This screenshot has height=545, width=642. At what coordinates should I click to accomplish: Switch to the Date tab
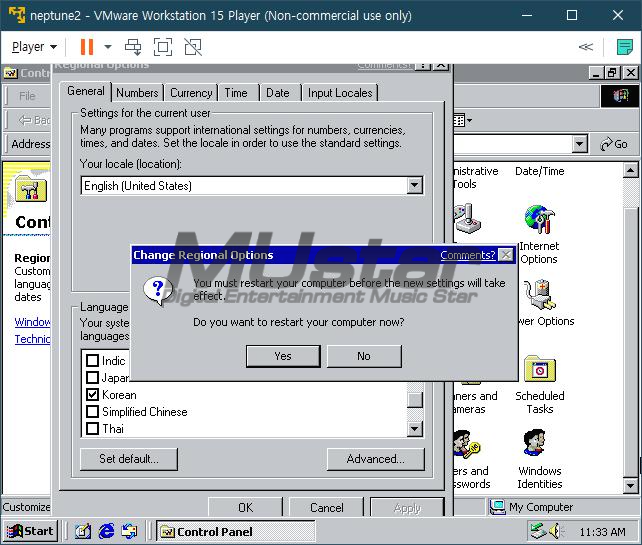tap(278, 93)
